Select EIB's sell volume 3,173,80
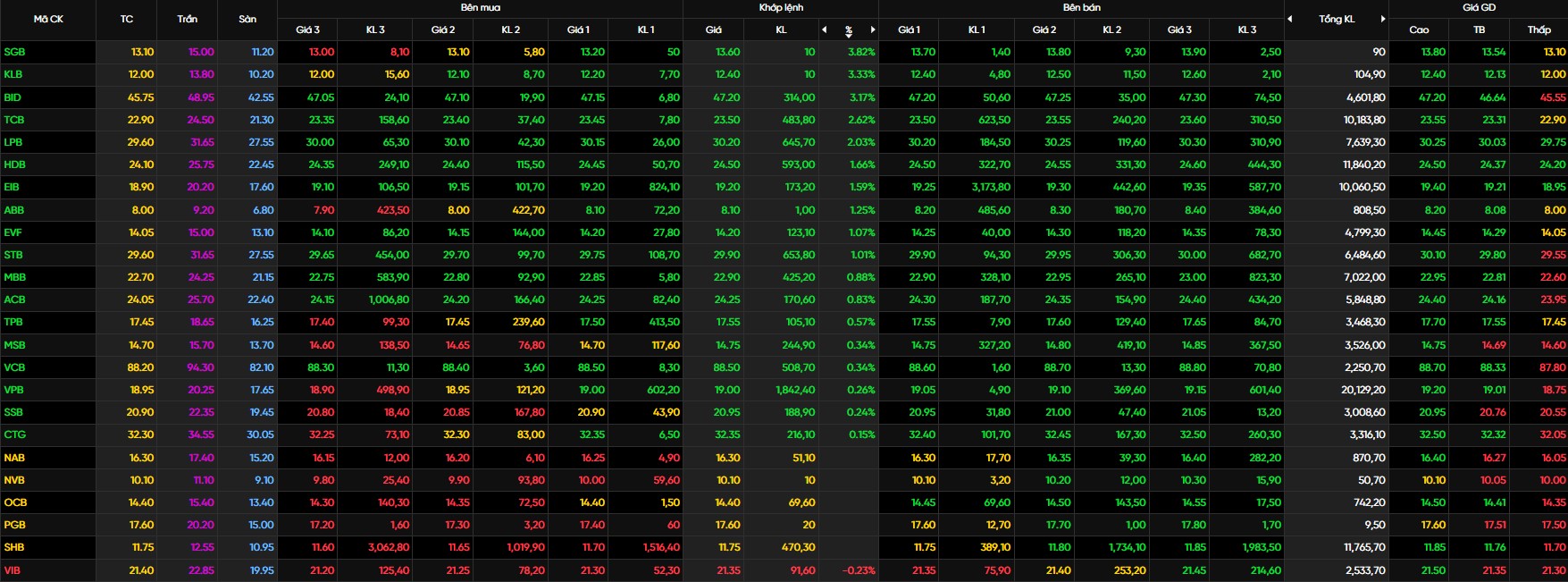Viewport: 1568px width, 582px height. point(992,187)
